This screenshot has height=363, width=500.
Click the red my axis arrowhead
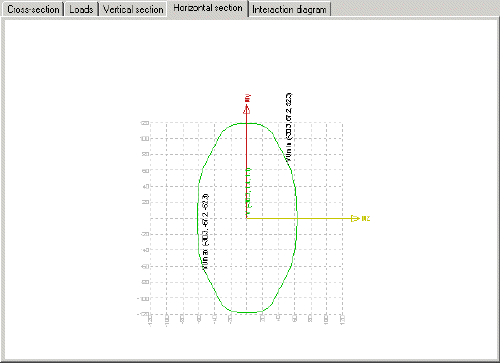point(247,109)
